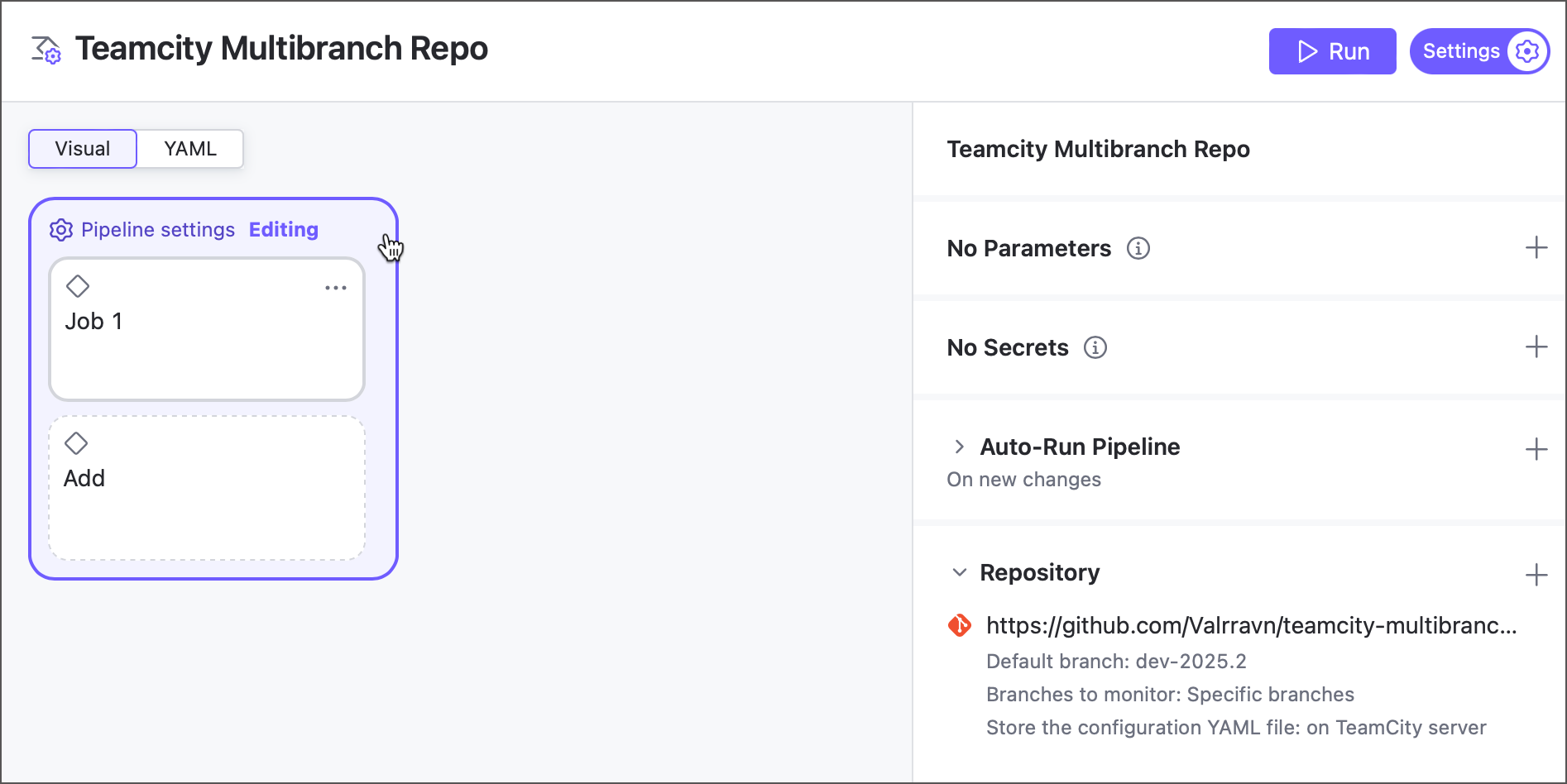Click the diamond icon on Job 1
The width and height of the screenshot is (1567, 784).
pos(79,285)
